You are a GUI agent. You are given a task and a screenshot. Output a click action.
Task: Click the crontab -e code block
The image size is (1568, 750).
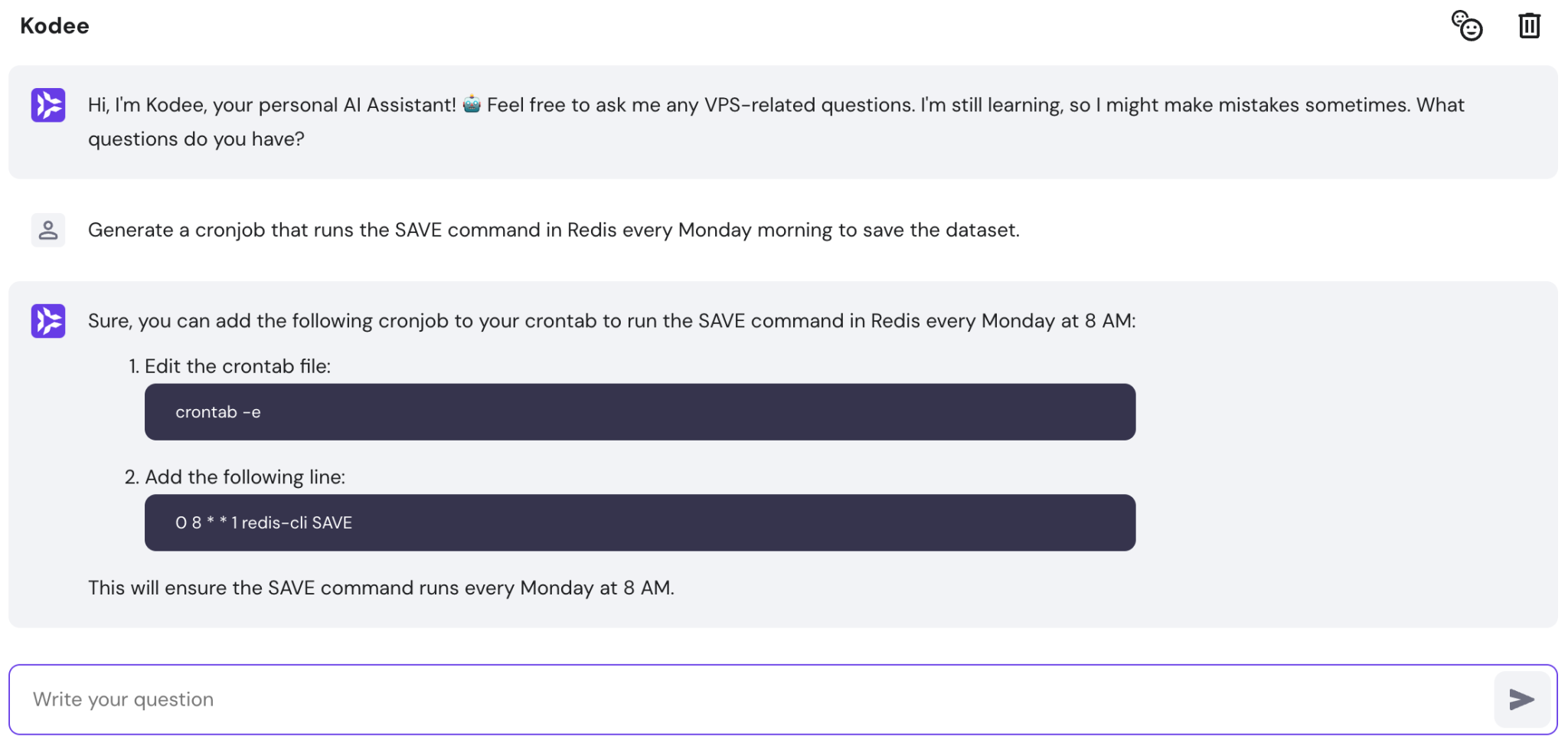click(x=219, y=411)
